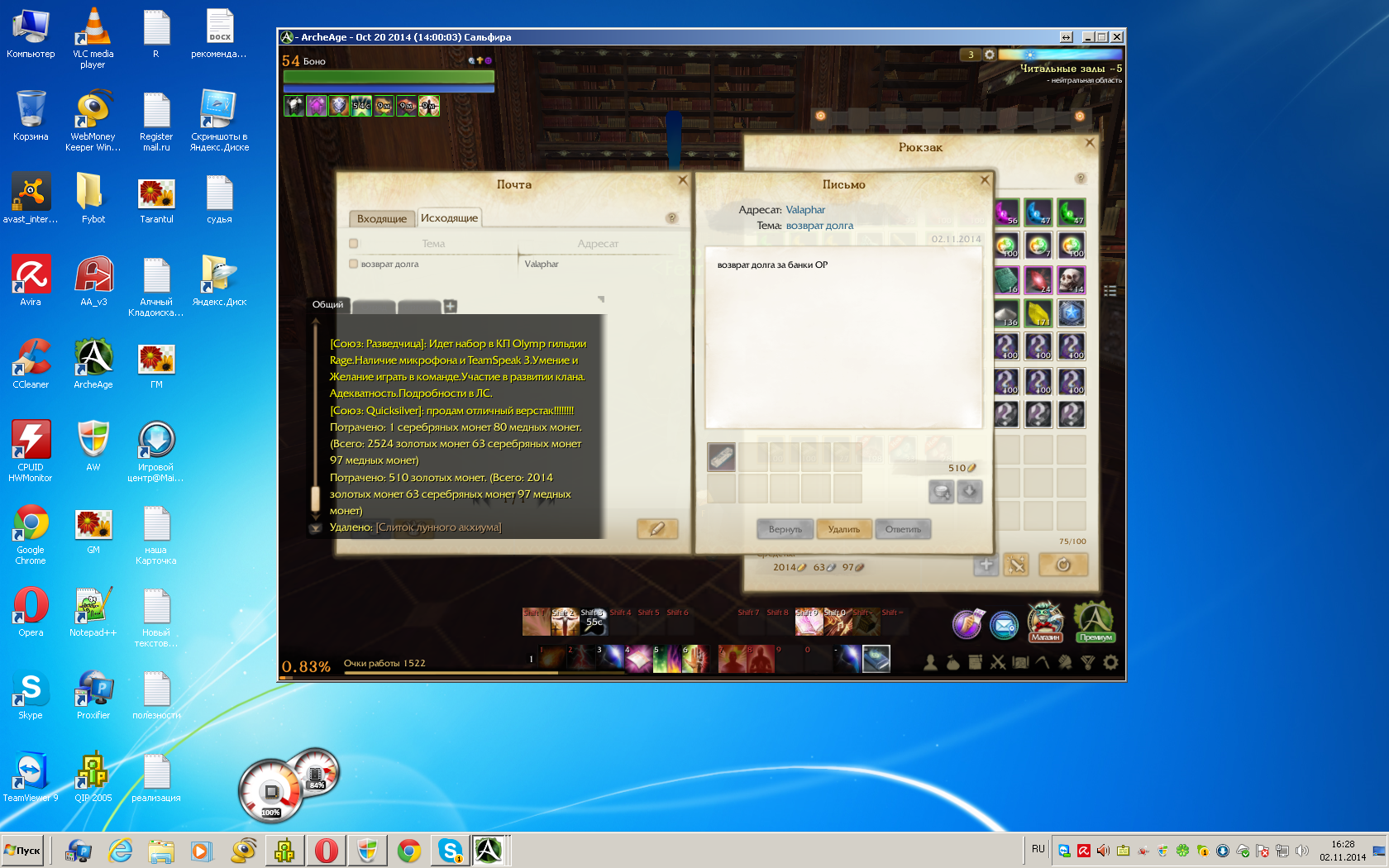Click the sword-sparkle sort button in Рюкзак

click(x=1016, y=565)
